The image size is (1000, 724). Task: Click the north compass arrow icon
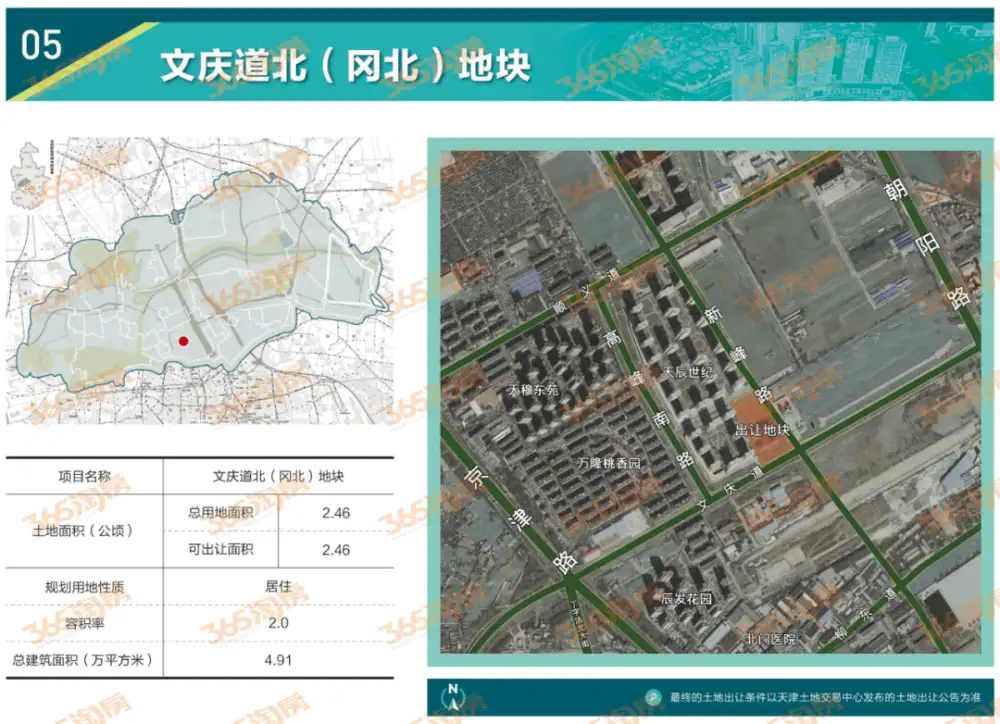453,697
